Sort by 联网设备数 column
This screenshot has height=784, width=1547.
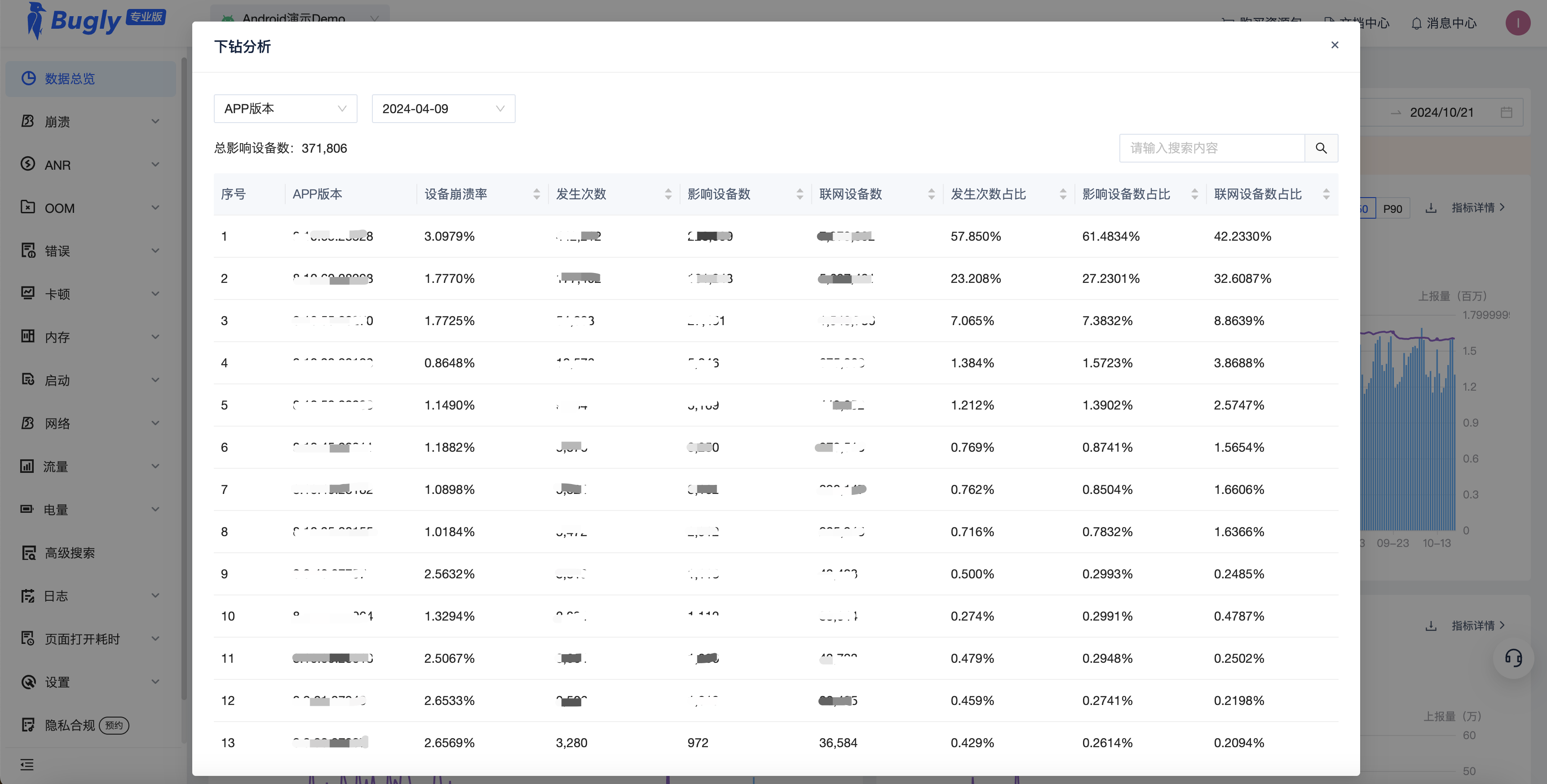tap(931, 194)
